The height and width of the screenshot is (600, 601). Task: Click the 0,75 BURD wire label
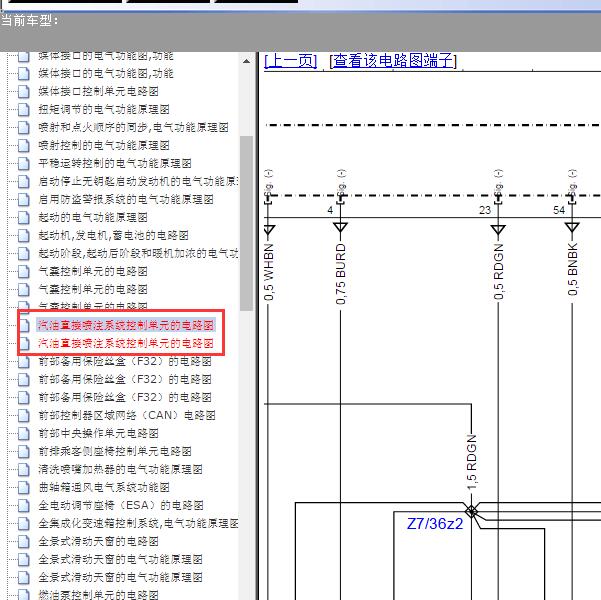point(340,274)
